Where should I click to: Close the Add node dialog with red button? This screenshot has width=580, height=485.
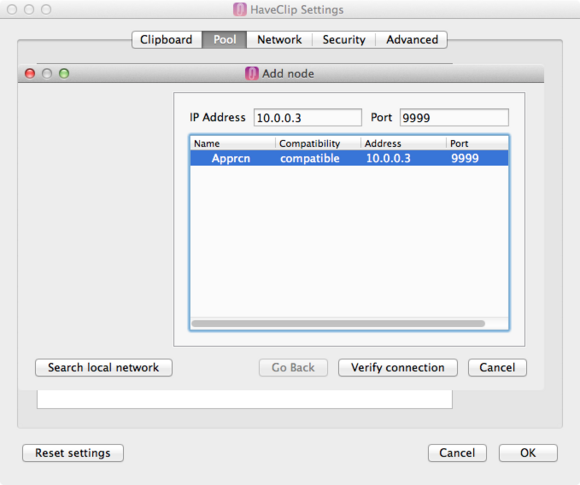click(30, 73)
